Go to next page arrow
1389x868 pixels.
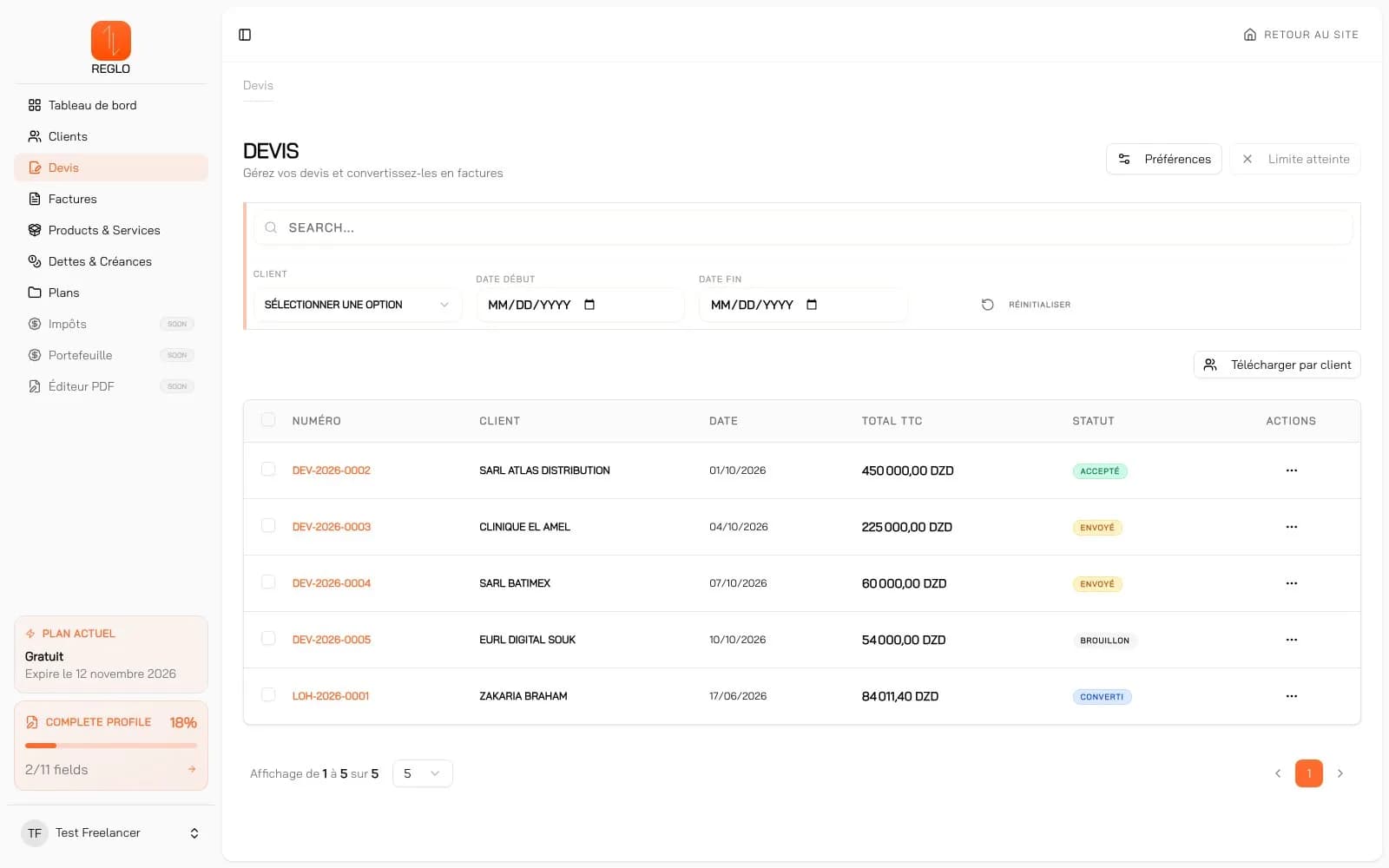tap(1340, 773)
